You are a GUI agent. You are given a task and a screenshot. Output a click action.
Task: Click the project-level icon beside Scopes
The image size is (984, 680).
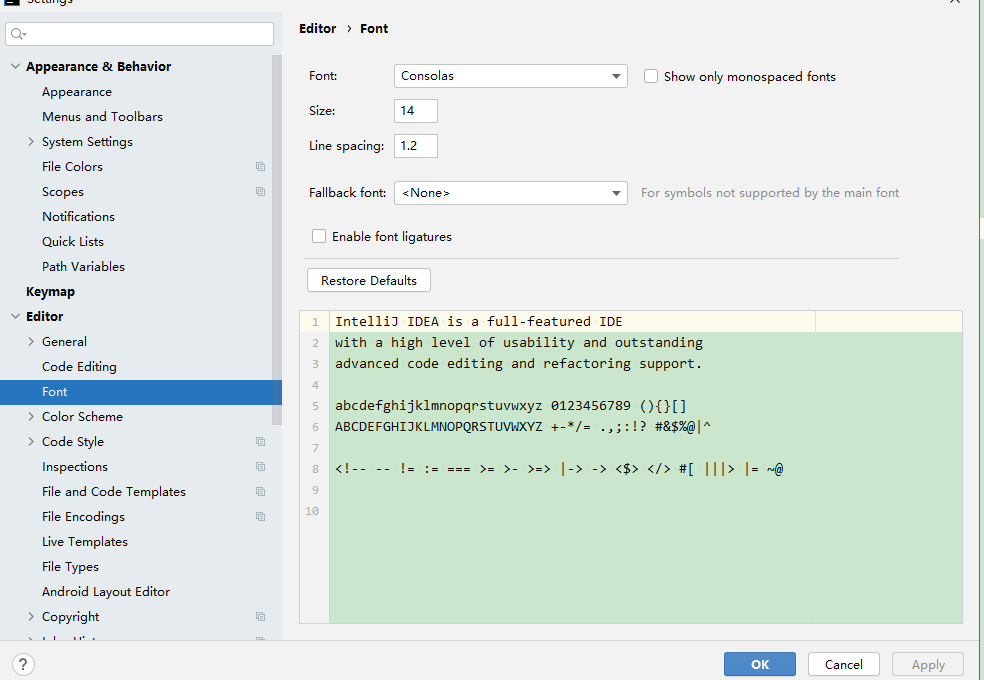pos(260,192)
